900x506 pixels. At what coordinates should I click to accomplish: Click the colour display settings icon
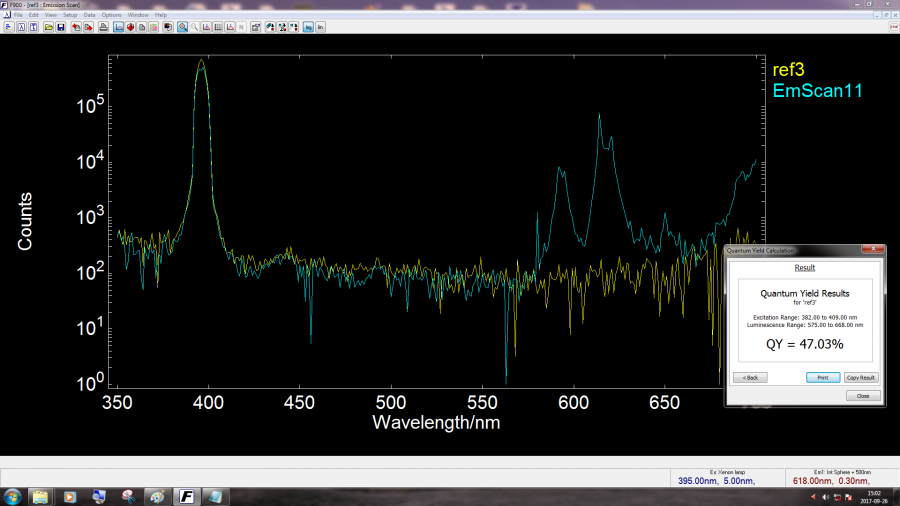tap(168, 27)
